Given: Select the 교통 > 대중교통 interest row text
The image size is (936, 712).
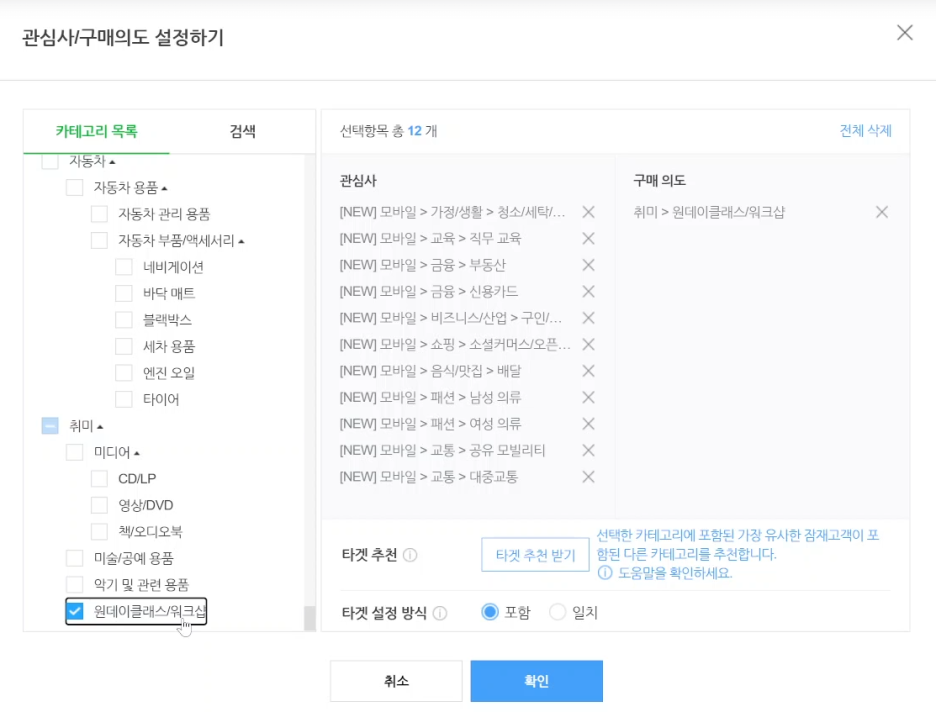Looking at the screenshot, I should (x=429, y=477).
